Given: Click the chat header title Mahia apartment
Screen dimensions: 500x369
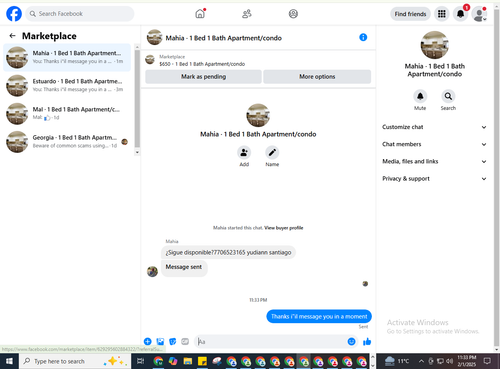Looking at the screenshot, I should 224,38.
